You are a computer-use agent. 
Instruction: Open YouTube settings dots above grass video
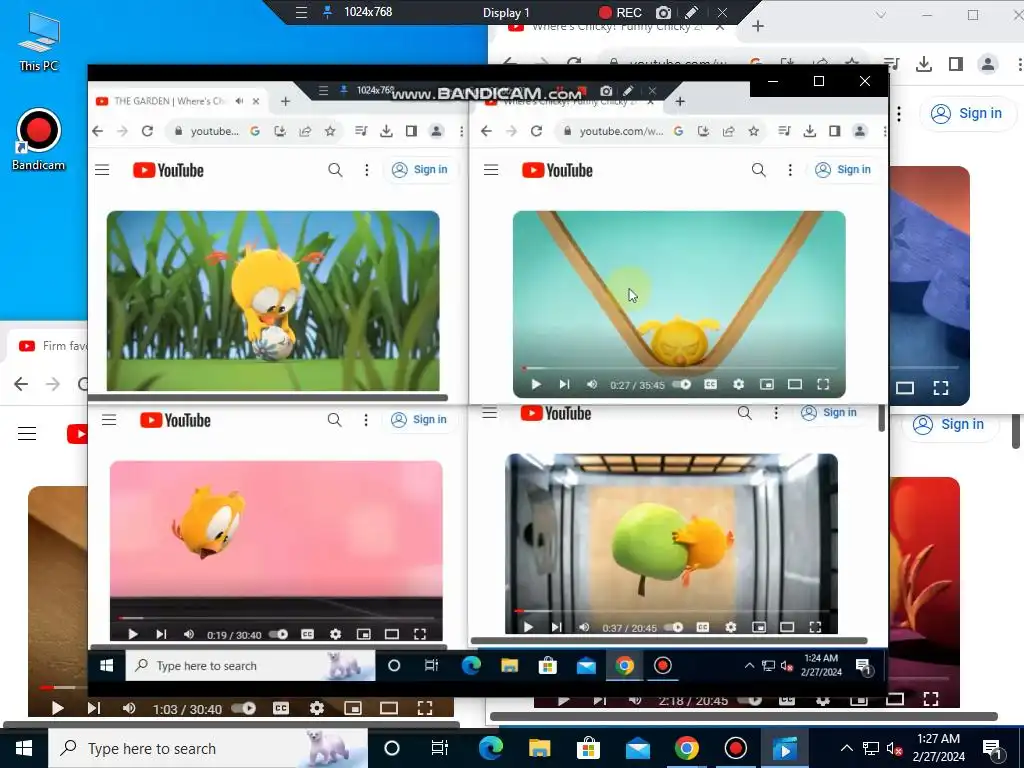pos(366,170)
